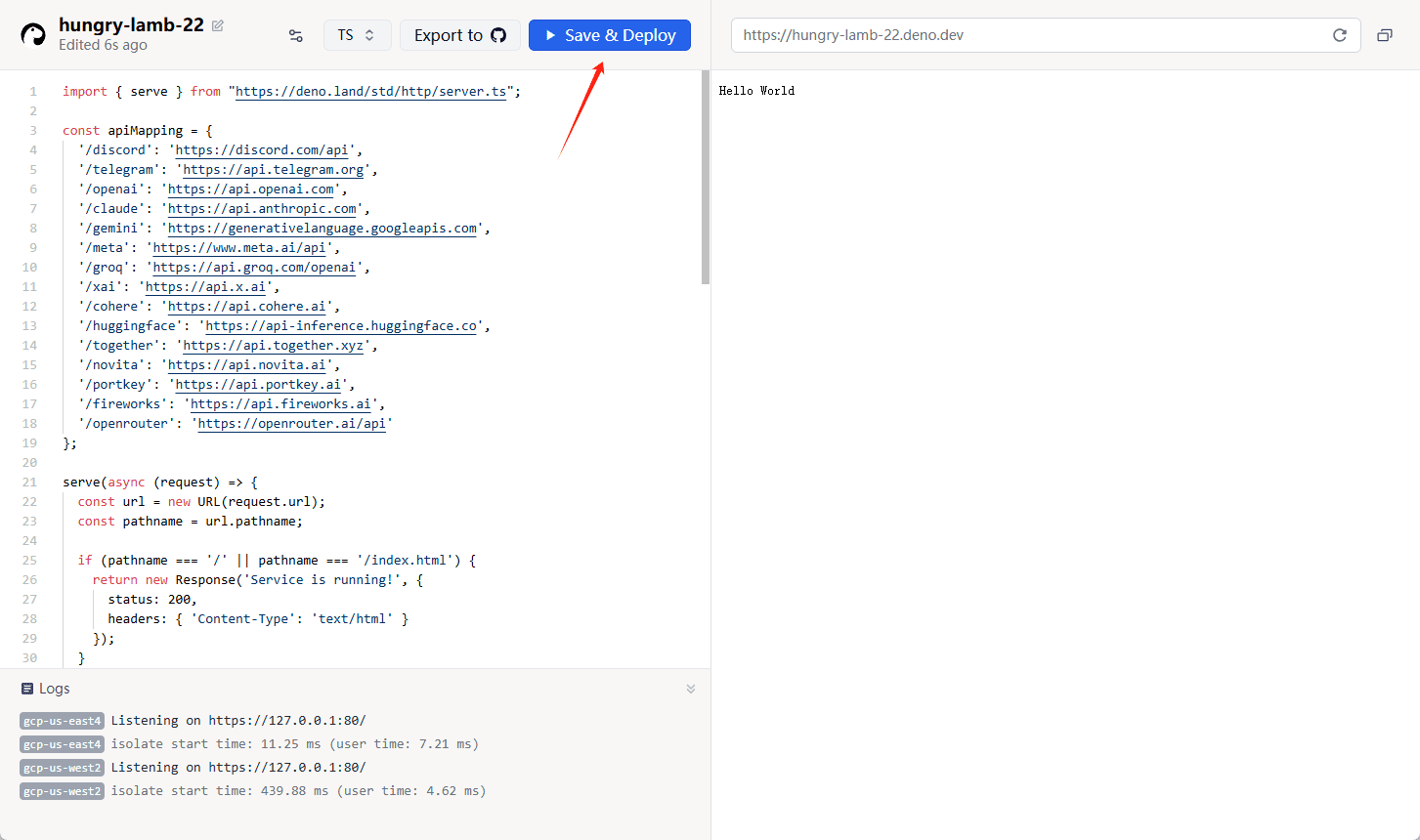Open the api.telegram.org link in code

click(x=274, y=169)
